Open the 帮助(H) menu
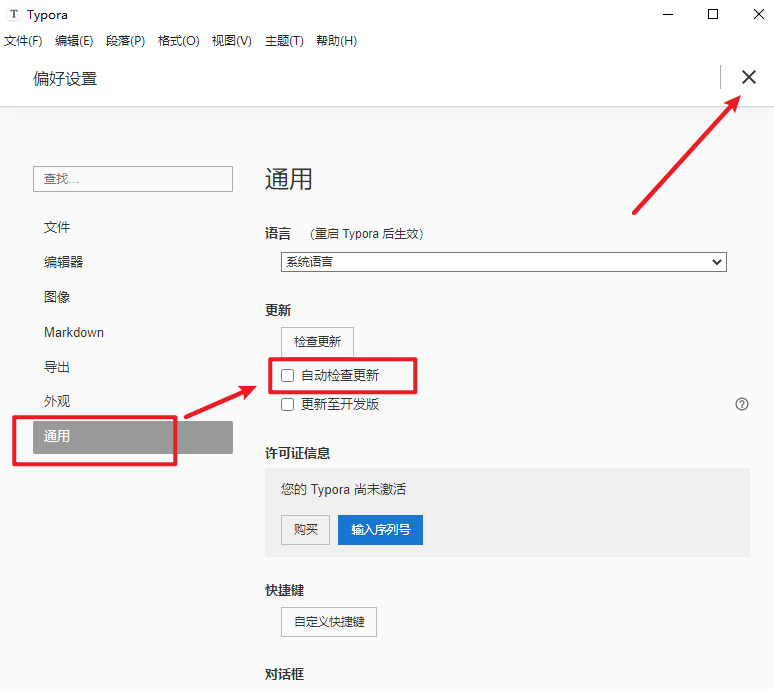 coord(336,41)
